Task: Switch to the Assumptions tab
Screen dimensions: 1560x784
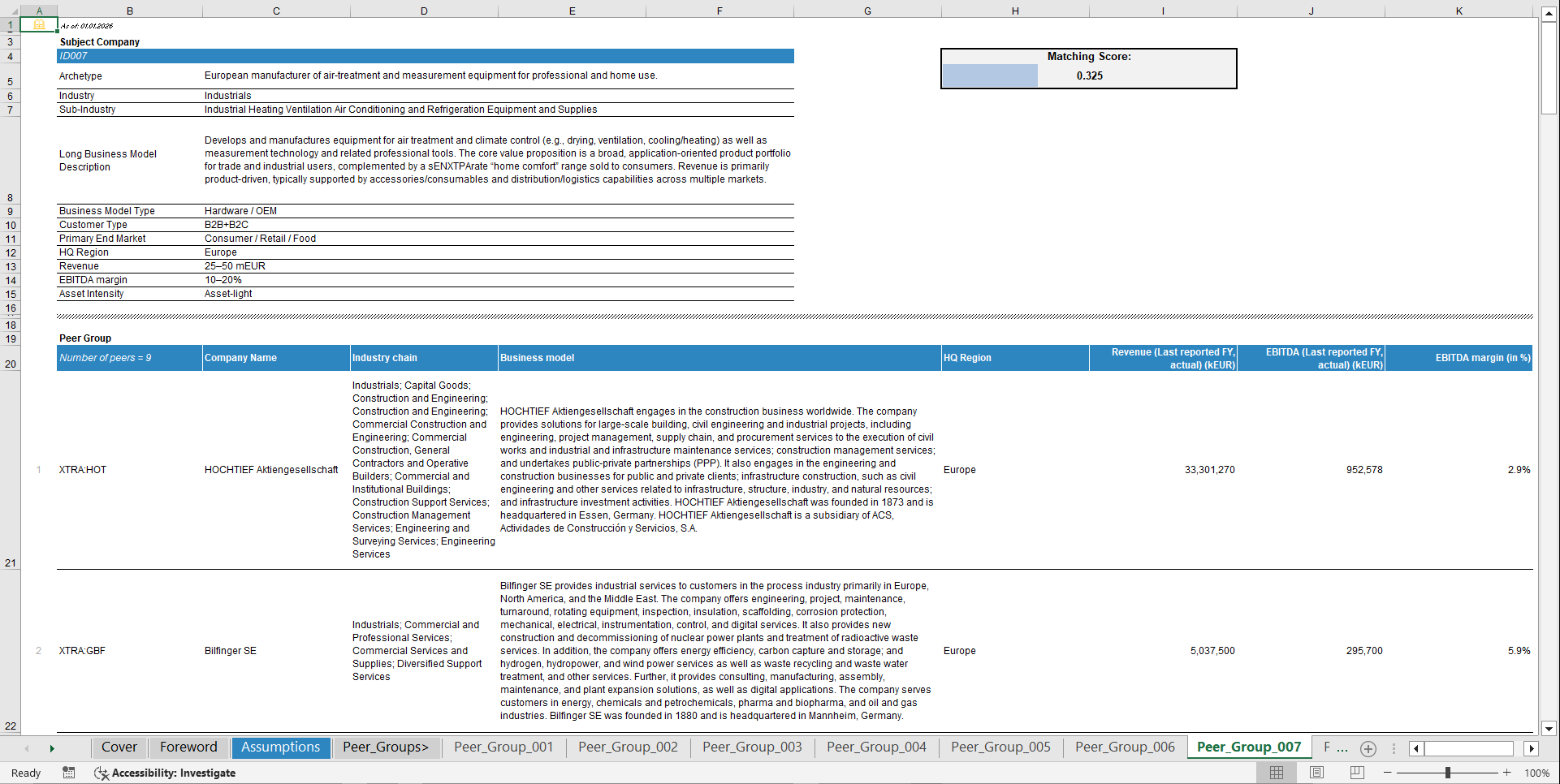Action: [280, 747]
